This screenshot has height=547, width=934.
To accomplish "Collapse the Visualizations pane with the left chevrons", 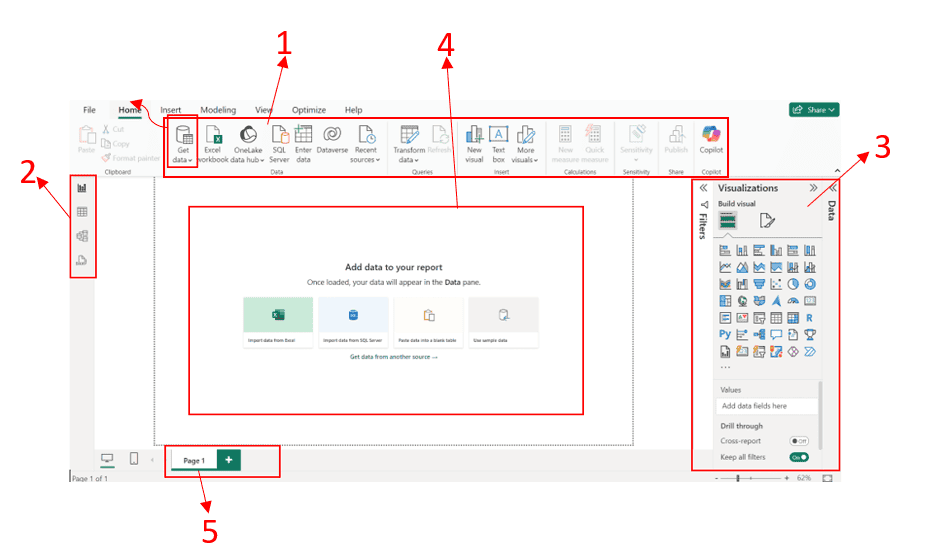I will [703, 188].
